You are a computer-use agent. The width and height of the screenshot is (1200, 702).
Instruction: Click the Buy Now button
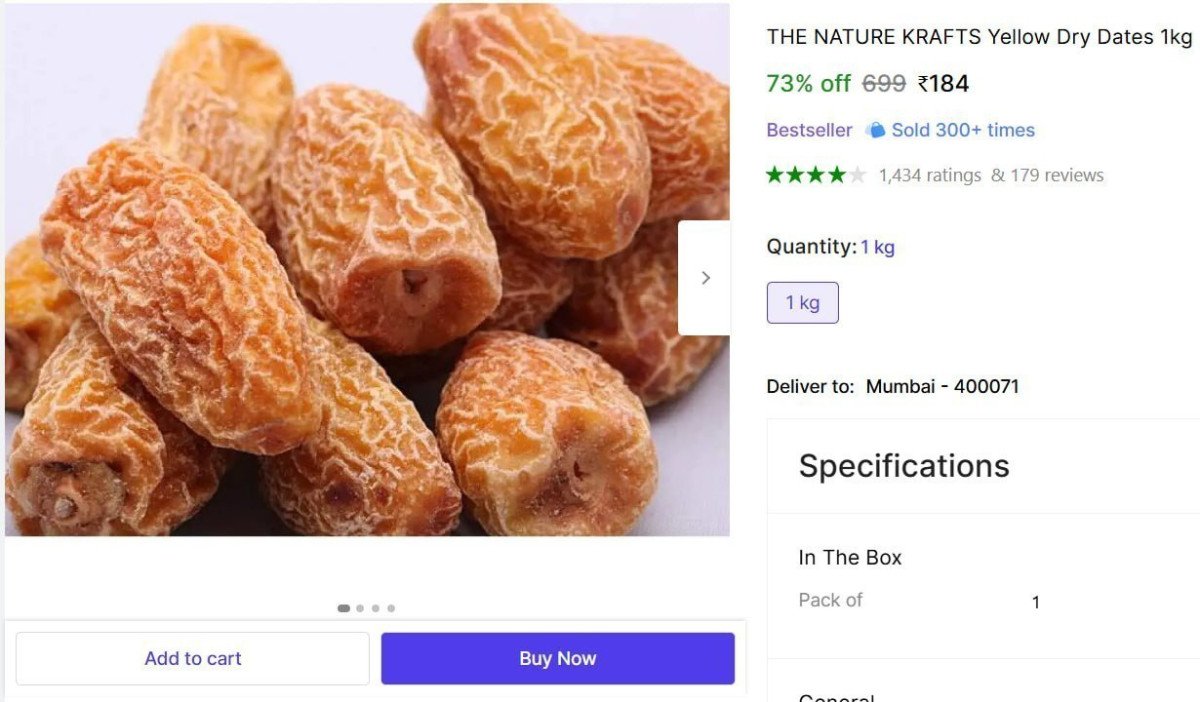[x=557, y=658]
